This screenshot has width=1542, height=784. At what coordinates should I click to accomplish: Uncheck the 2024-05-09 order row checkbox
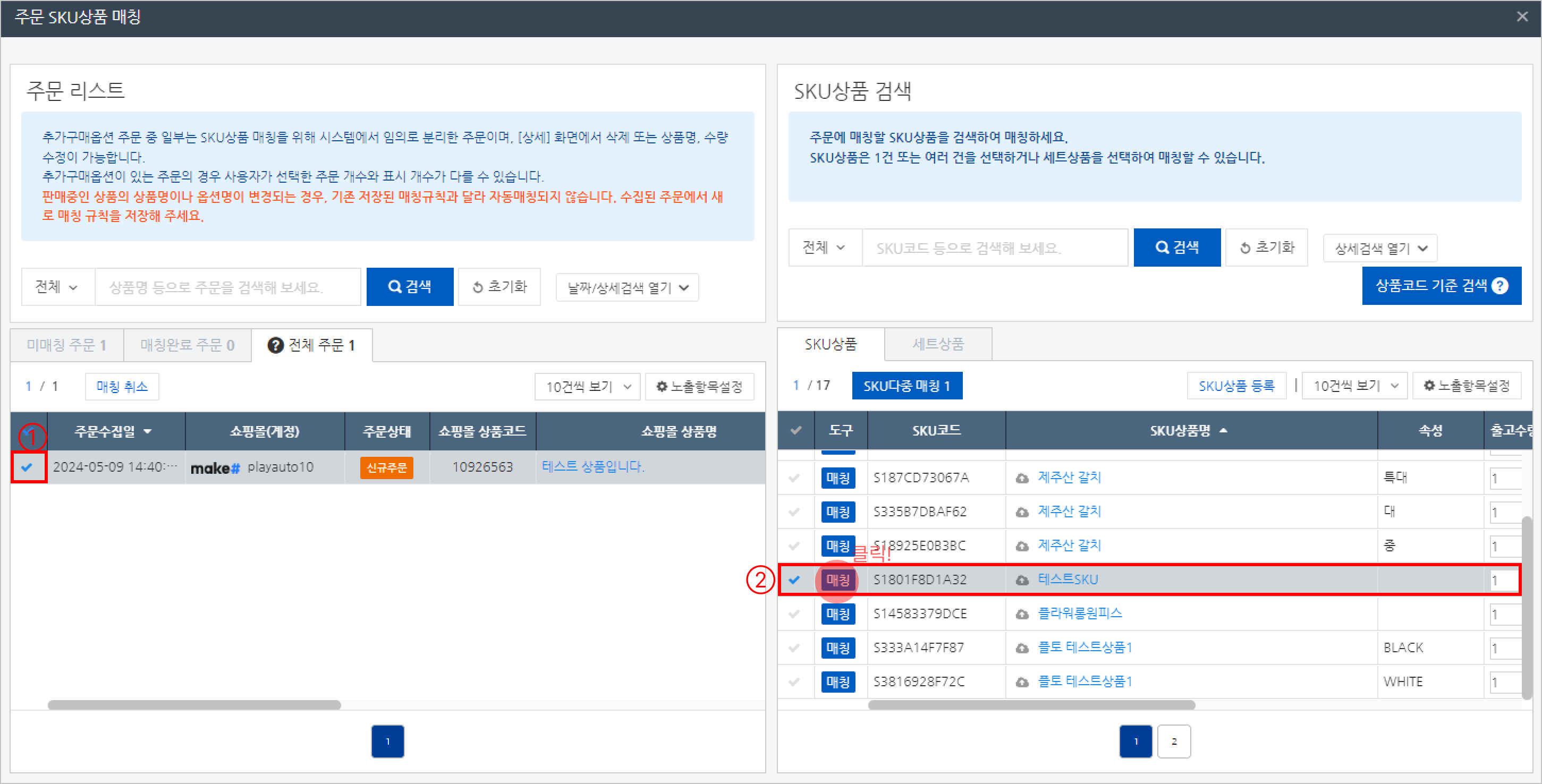coord(27,467)
